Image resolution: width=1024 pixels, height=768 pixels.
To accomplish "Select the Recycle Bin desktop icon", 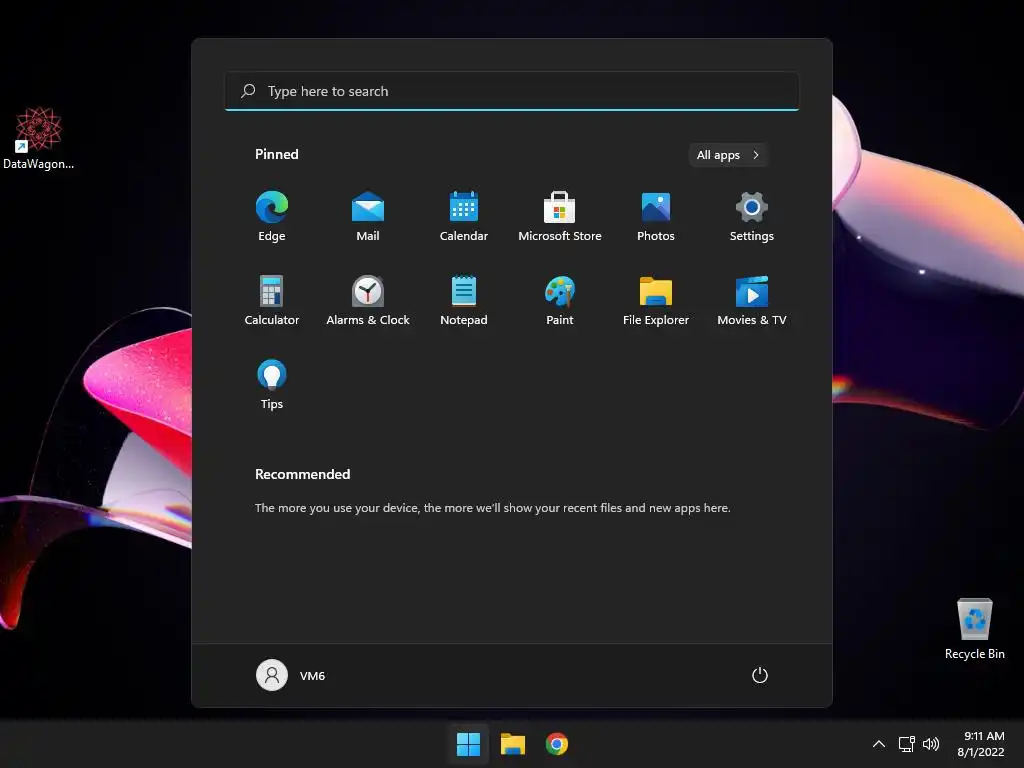I will pos(974,630).
